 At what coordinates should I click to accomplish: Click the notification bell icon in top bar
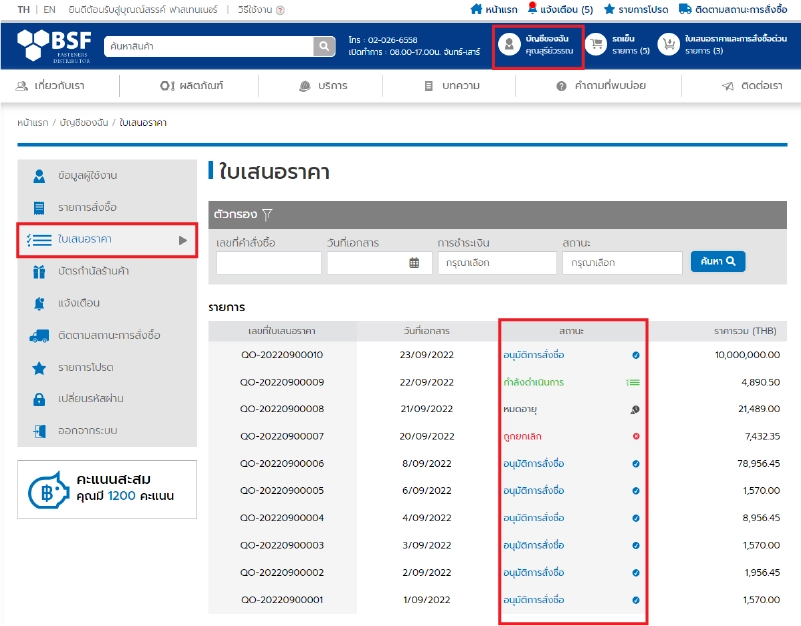point(532,9)
